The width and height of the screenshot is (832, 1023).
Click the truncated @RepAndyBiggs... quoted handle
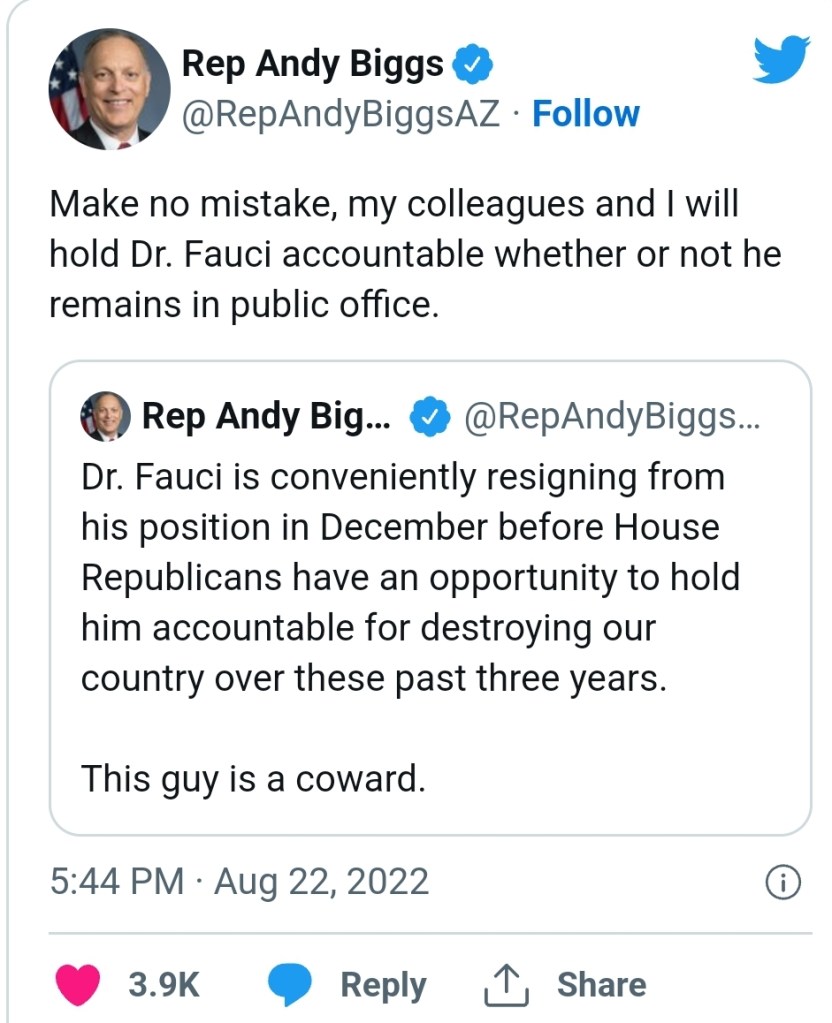tap(612, 416)
